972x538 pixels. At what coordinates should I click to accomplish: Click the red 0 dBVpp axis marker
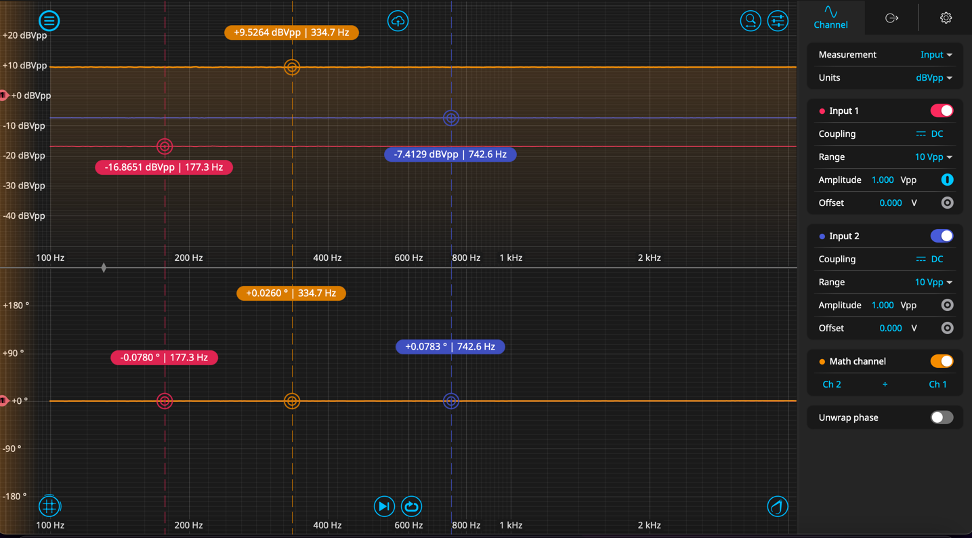tap(3, 95)
